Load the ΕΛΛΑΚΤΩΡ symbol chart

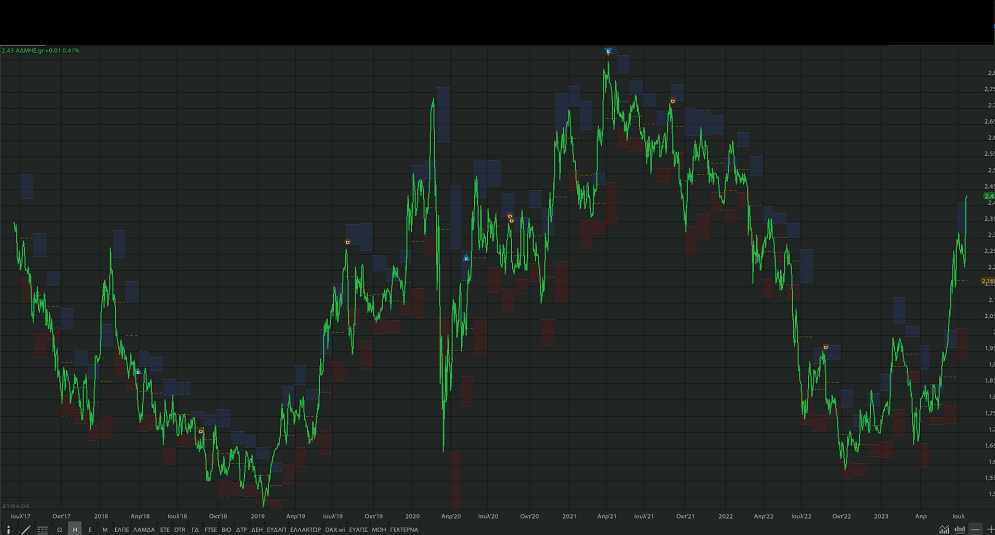click(x=306, y=529)
